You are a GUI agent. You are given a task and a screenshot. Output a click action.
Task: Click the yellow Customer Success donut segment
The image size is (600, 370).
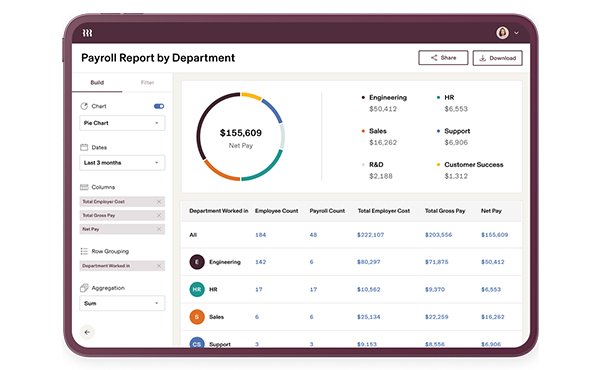point(251,95)
